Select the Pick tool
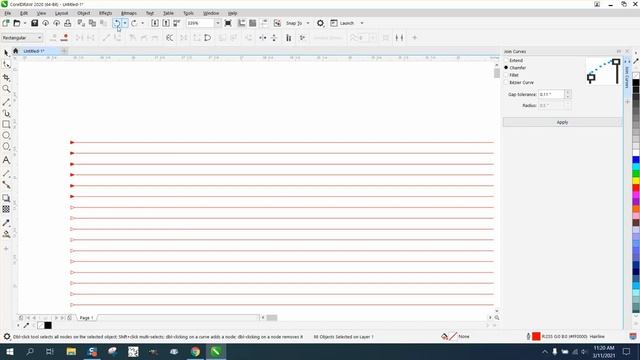Screen dimensions: 640x360 coord(6,53)
